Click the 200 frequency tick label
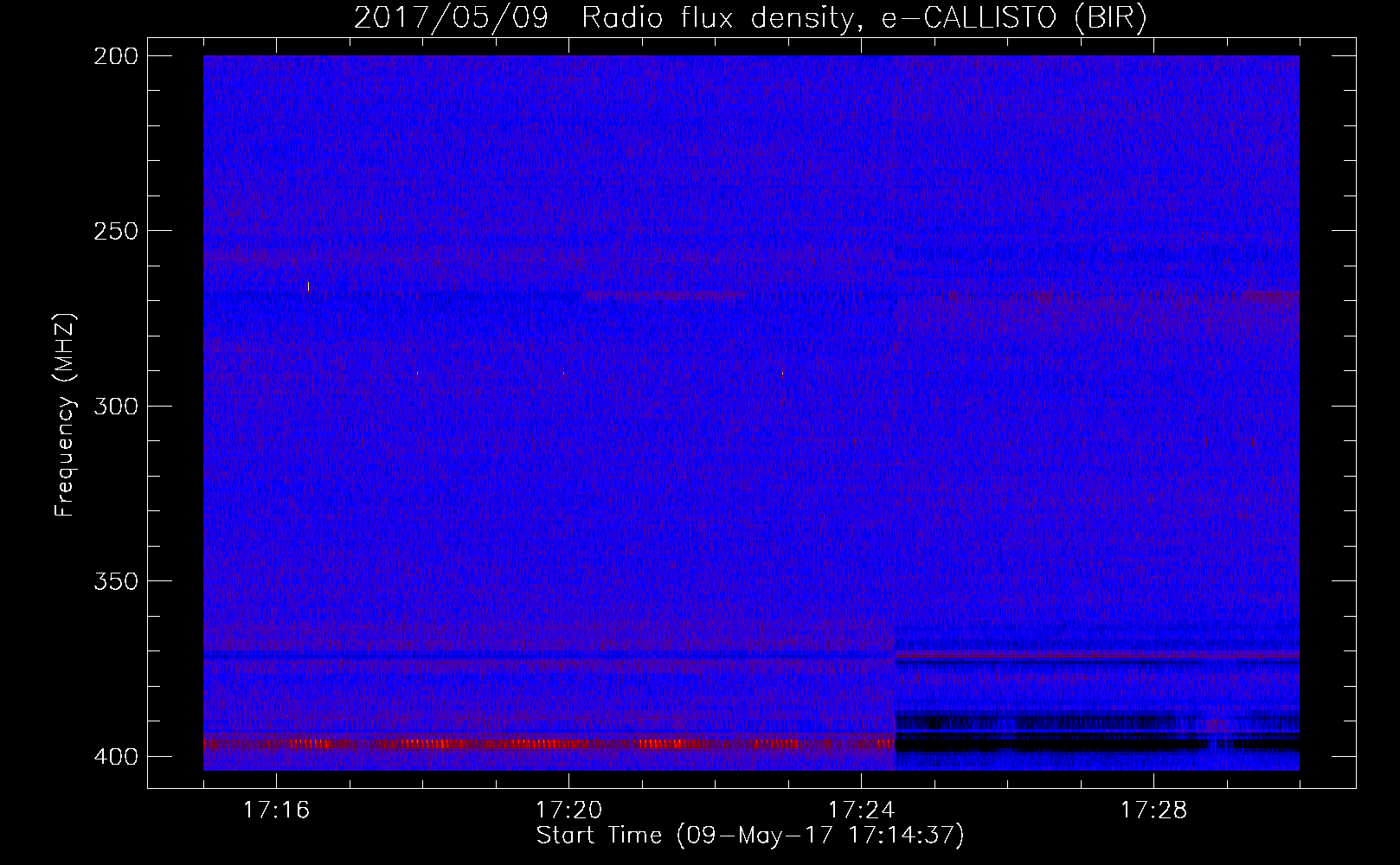 116,56
